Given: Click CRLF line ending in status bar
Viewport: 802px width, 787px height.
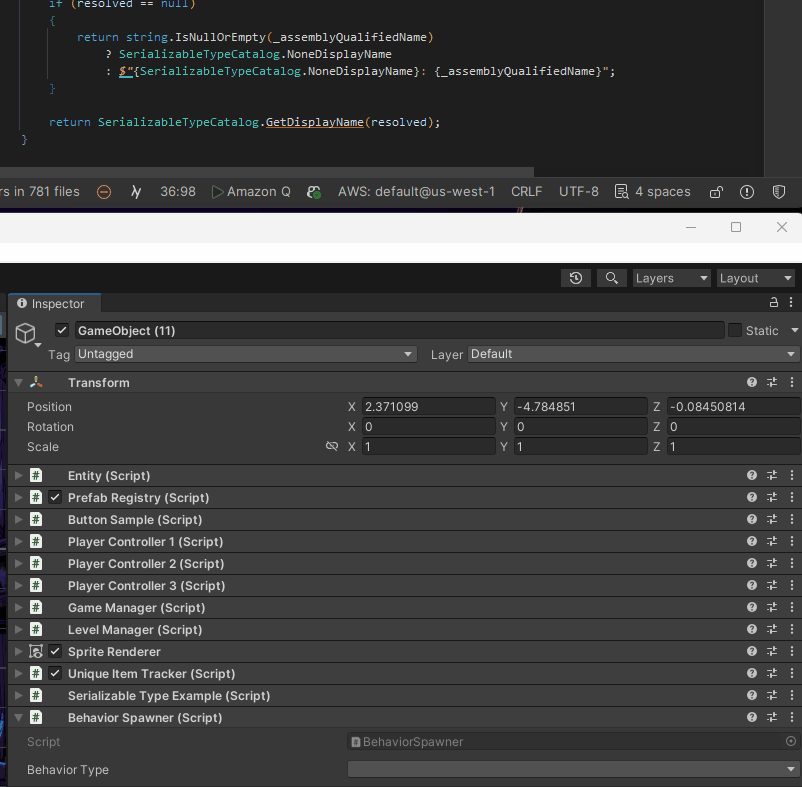Looking at the screenshot, I should [525, 191].
